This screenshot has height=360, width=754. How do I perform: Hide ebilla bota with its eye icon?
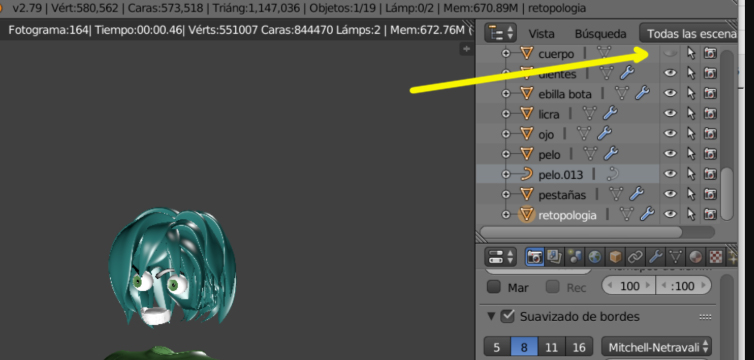pos(670,93)
